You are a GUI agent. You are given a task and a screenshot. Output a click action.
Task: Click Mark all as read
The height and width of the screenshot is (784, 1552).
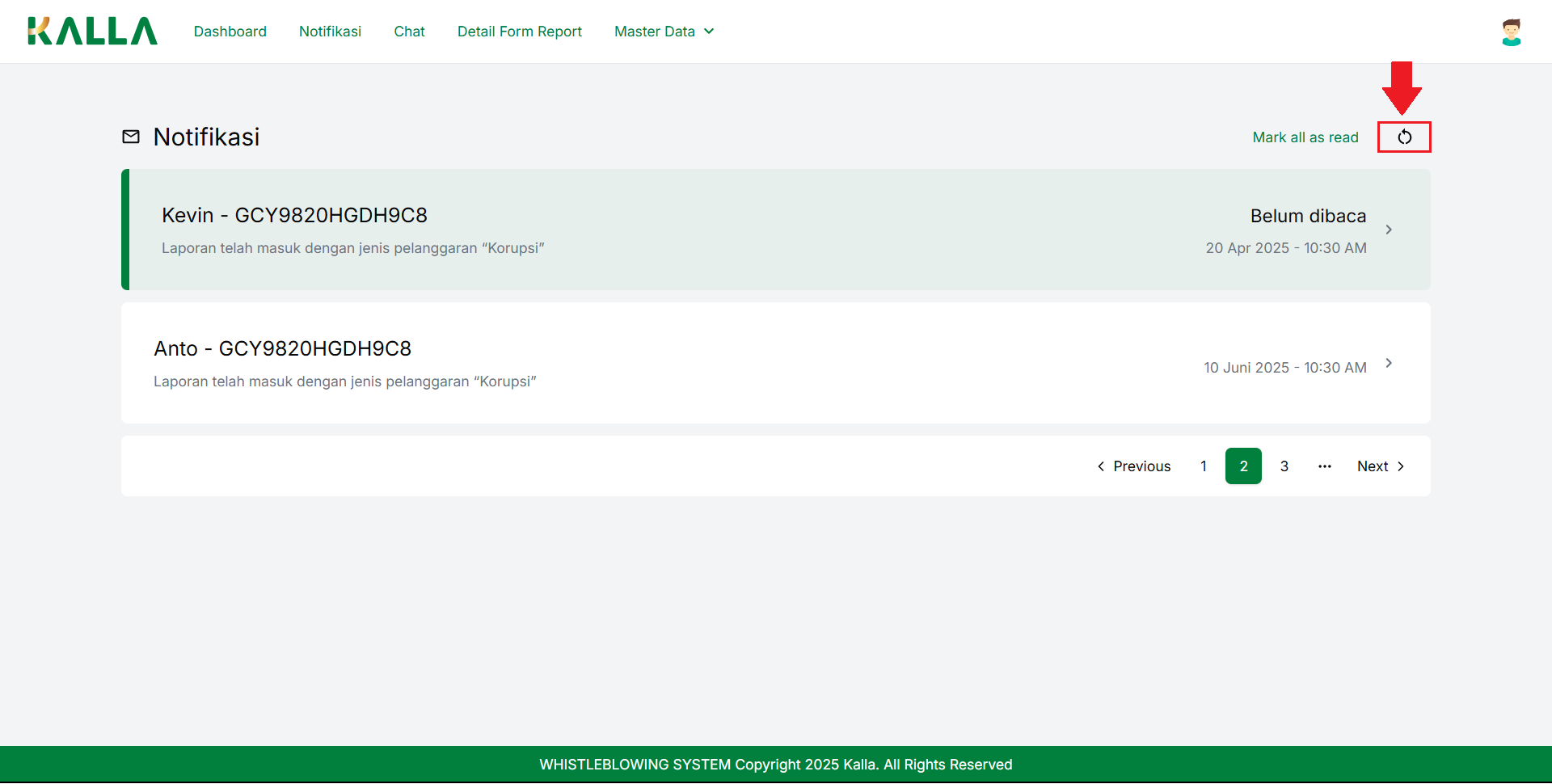click(x=1305, y=137)
